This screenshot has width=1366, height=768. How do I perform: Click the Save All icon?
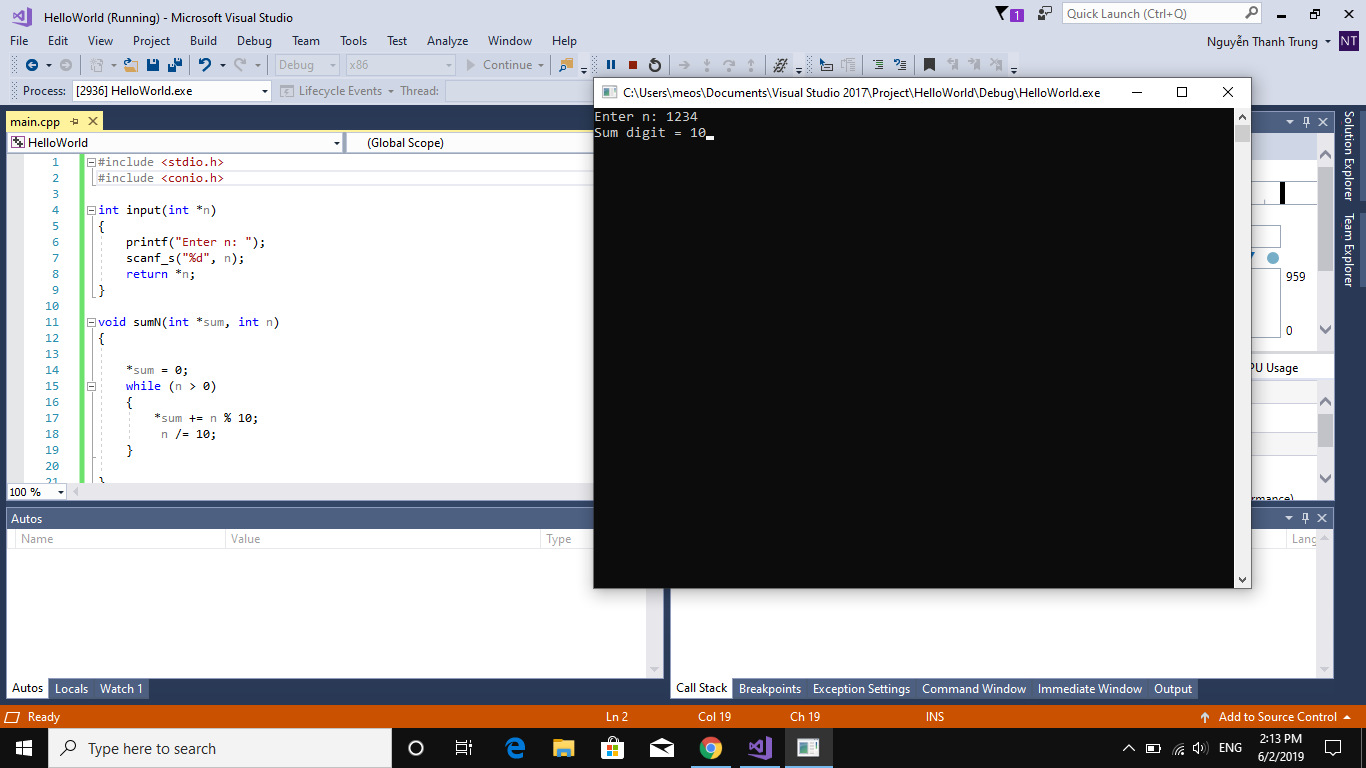pyautogui.click(x=175, y=65)
